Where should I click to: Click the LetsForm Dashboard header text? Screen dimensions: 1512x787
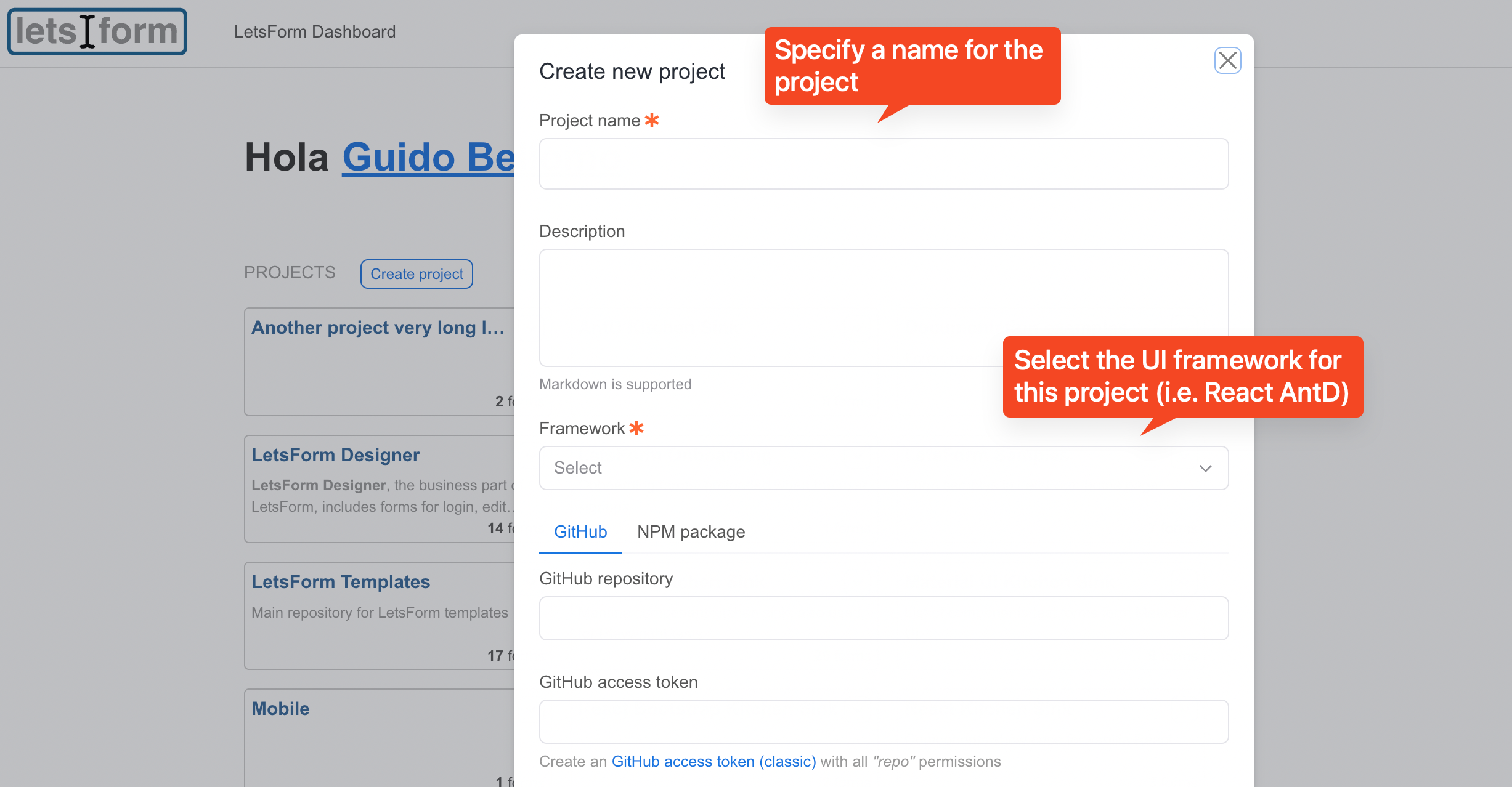tap(315, 31)
